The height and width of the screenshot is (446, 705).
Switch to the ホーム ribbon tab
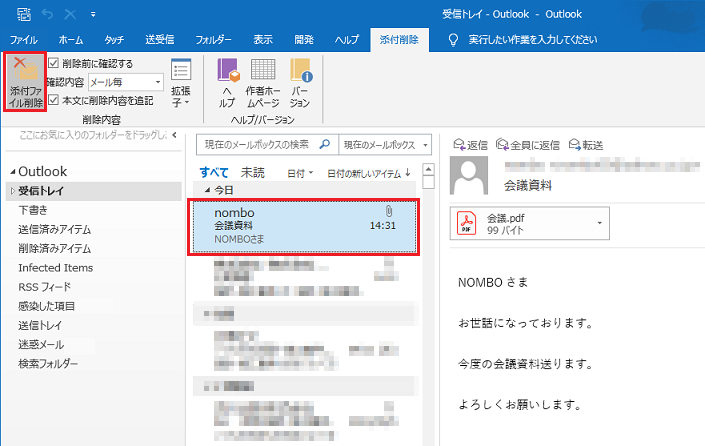[71, 39]
